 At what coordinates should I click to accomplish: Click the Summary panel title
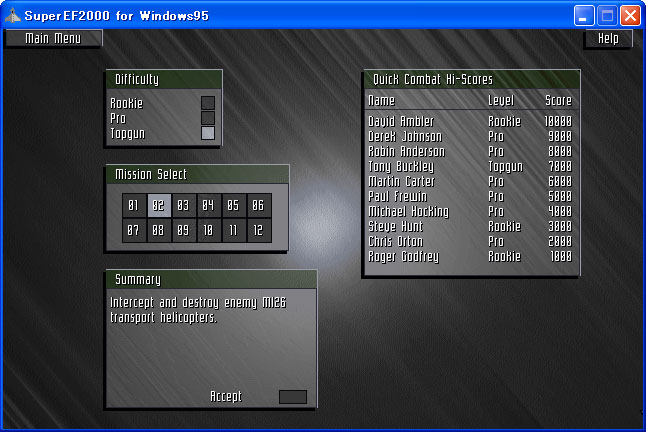pos(138,280)
